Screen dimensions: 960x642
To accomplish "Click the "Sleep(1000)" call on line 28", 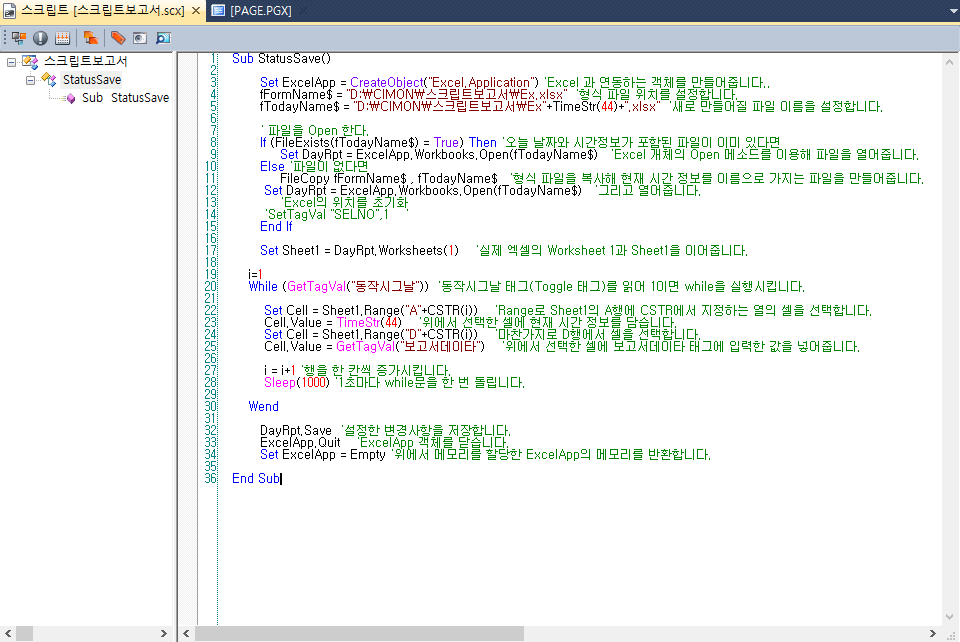I will (297, 383).
